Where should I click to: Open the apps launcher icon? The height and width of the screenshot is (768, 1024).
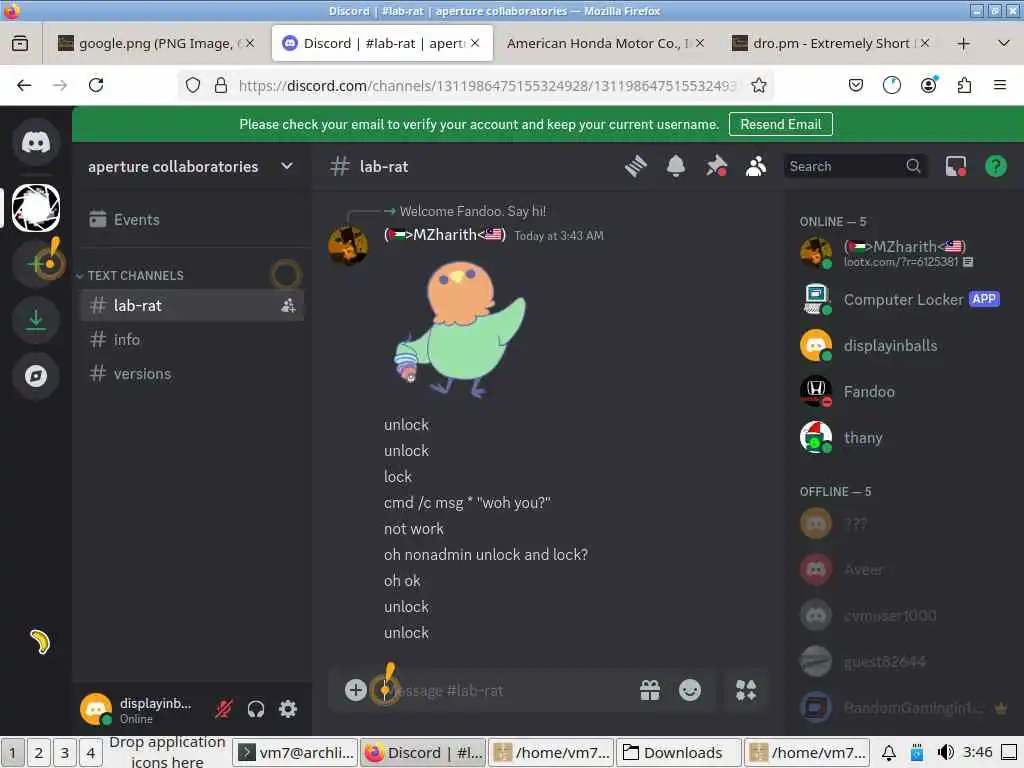coord(746,690)
